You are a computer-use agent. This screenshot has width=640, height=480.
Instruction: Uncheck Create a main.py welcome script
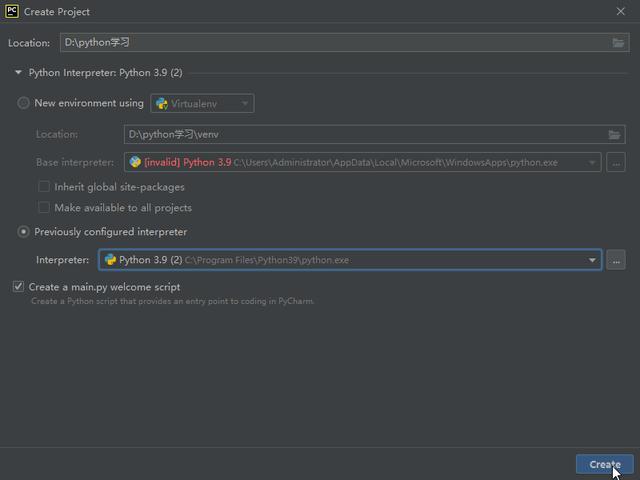point(19,287)
